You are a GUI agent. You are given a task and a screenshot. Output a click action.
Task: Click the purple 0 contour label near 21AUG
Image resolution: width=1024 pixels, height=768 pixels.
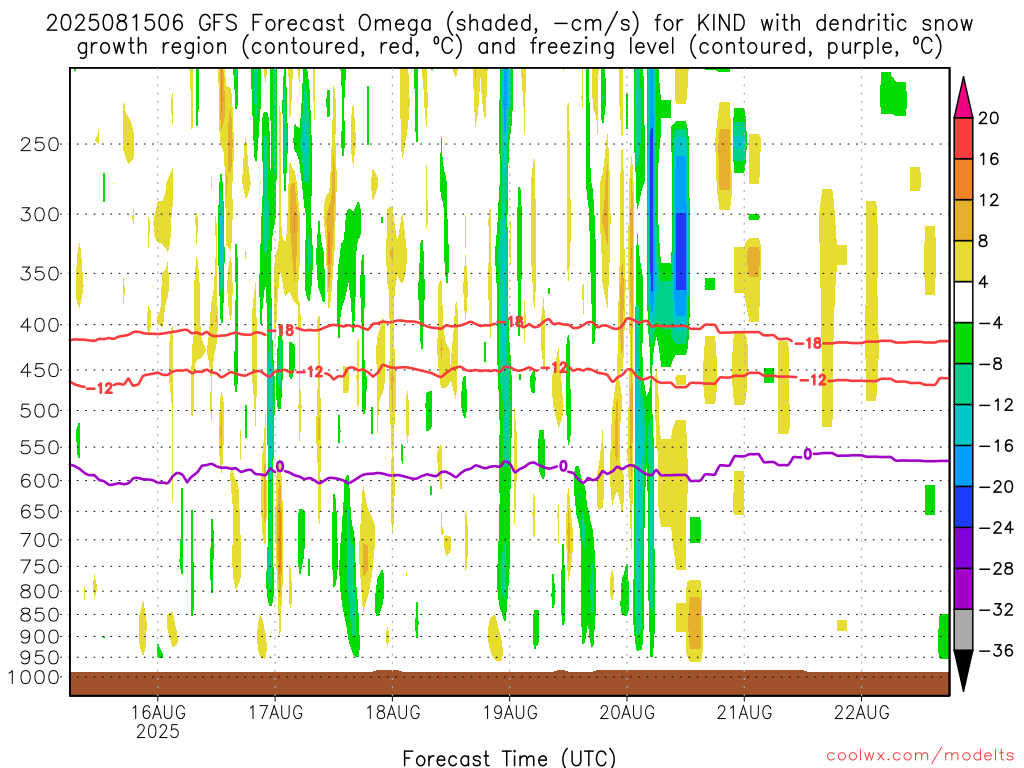pyautogui.click(x=807, y=454)
